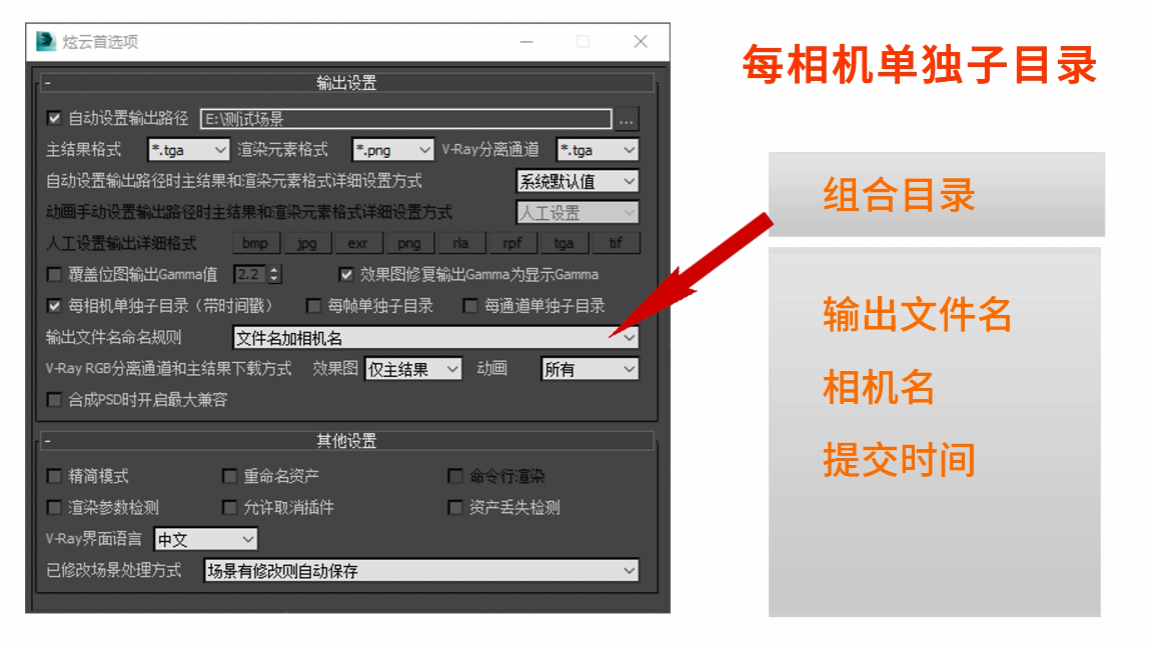Click the Gamma value spinner arrows

point(275,274)
